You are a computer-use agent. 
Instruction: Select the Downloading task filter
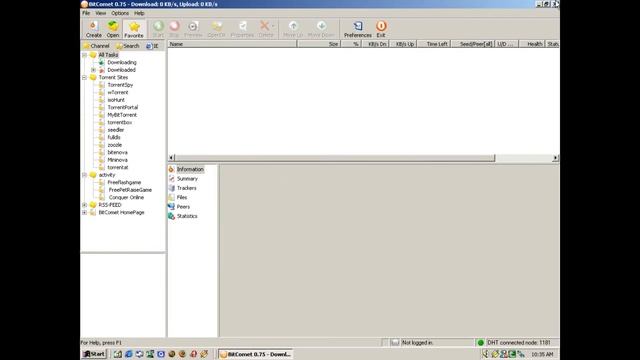point(122,62)
